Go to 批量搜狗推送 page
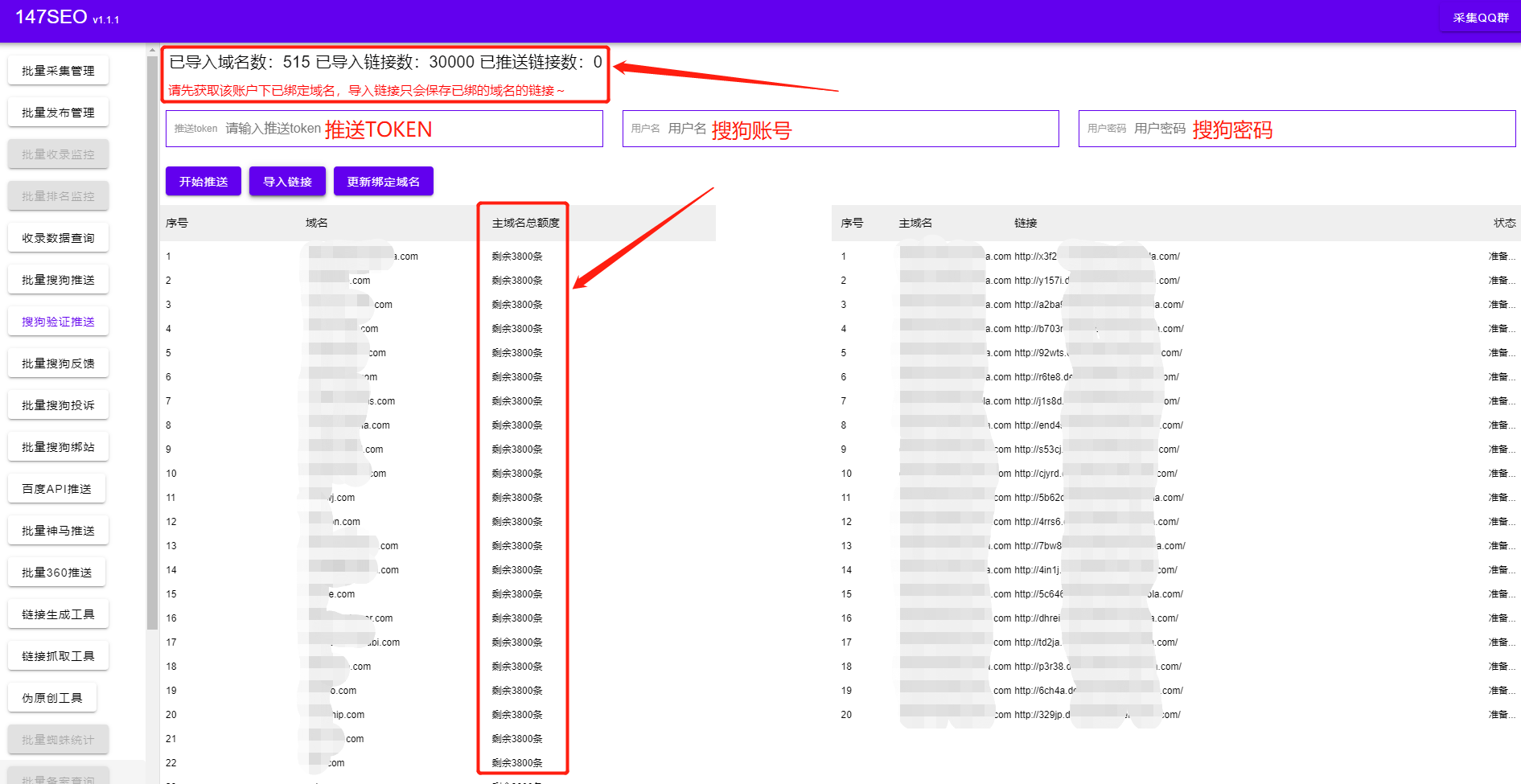This screenshot has height=784, width=1521. (58, 280)
